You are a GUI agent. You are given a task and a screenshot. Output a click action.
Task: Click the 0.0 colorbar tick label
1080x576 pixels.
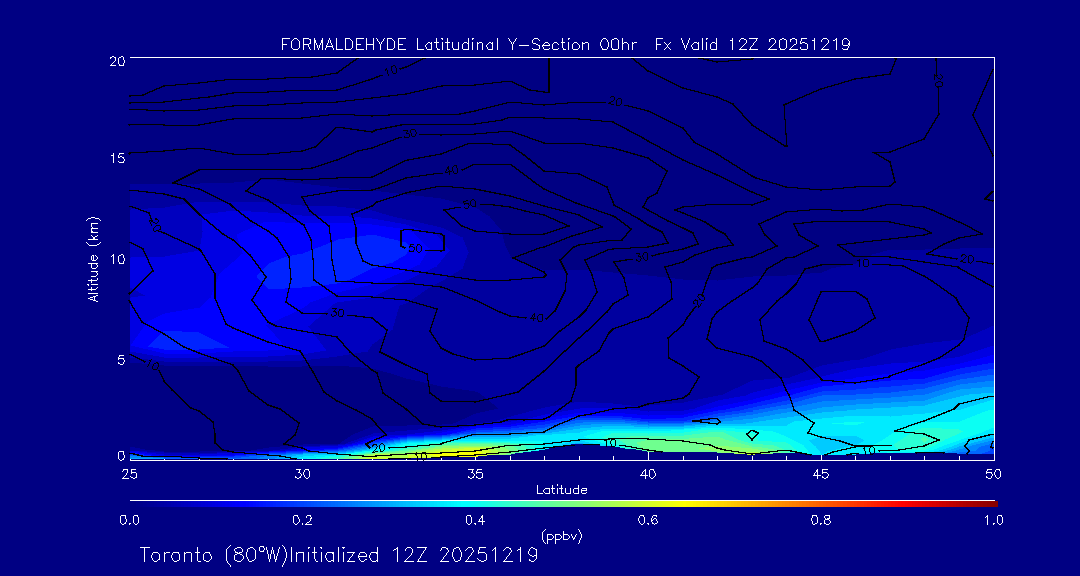pos(129,520)
